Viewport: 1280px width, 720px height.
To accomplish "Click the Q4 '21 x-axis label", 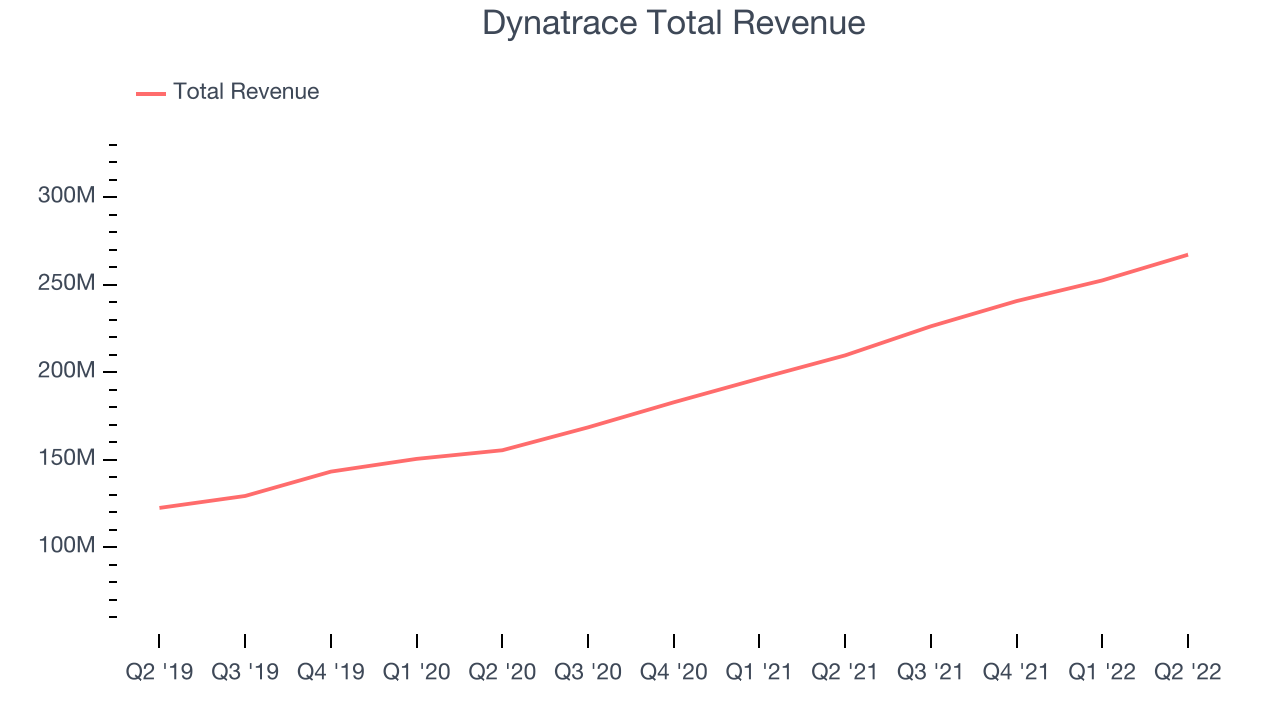I will click(x=1017, y=672).
